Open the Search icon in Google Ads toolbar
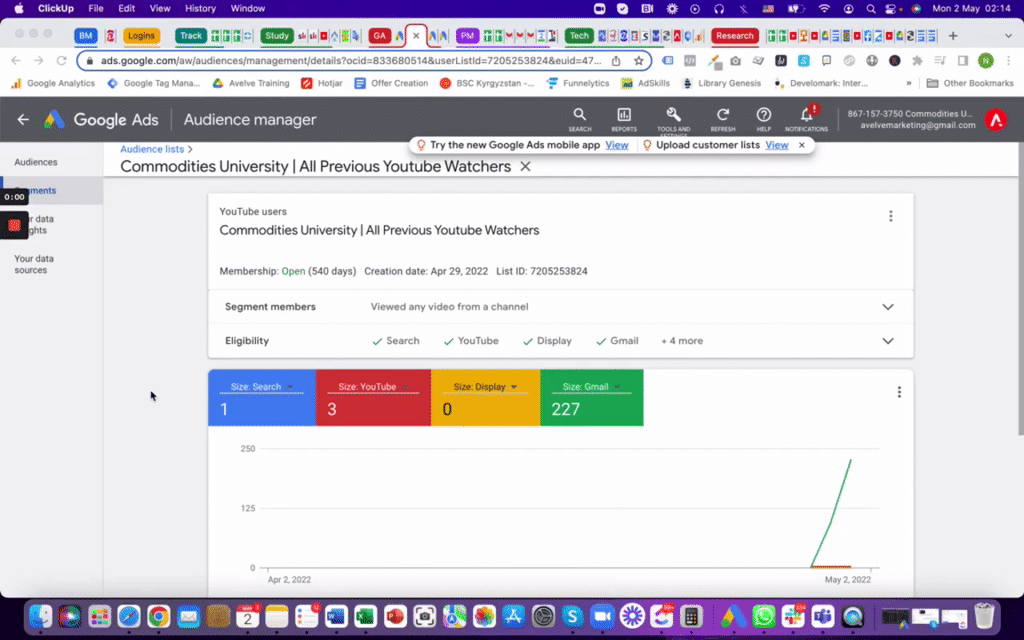1024x640 pixels. click(580, 119)
